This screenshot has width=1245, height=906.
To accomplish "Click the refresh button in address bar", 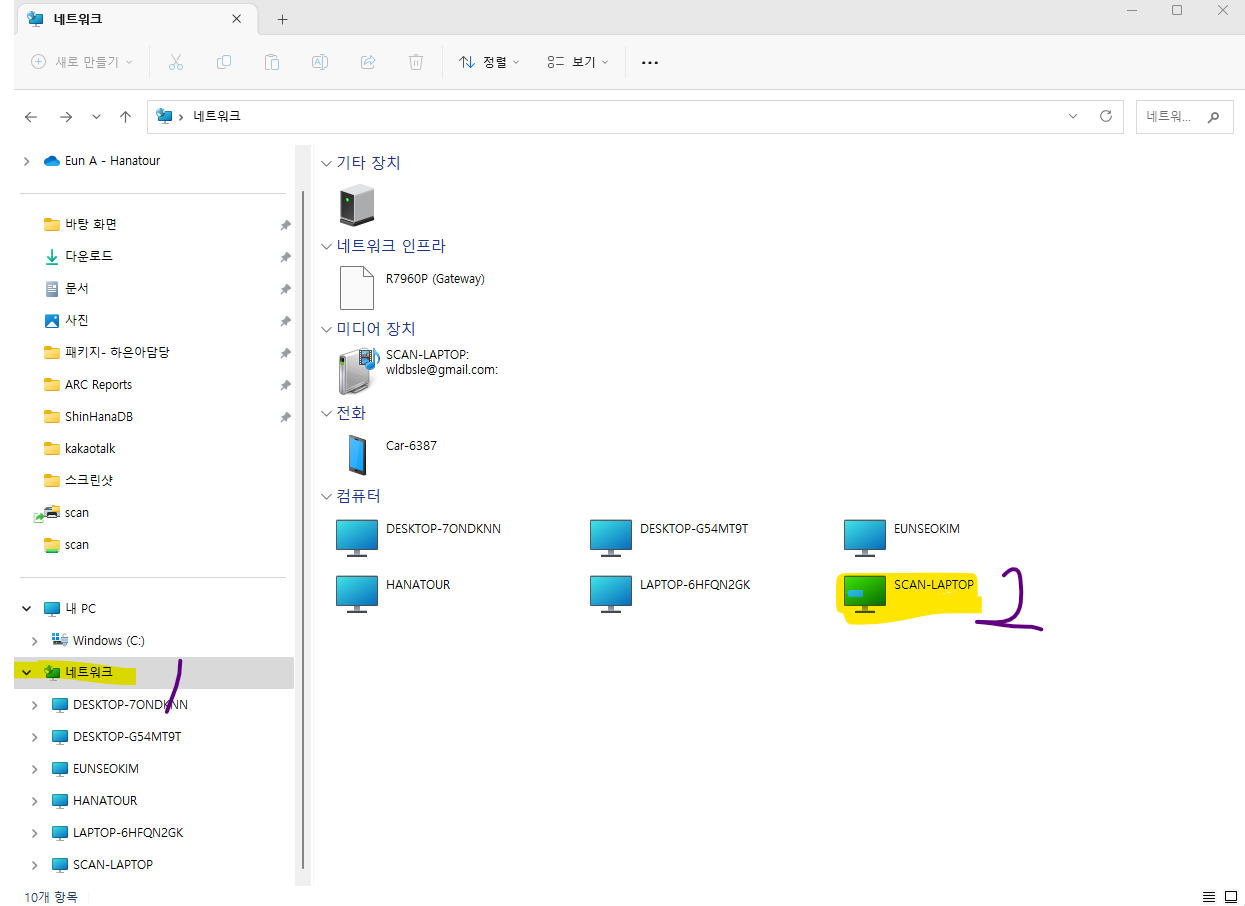I will (x=1105, y=116).
